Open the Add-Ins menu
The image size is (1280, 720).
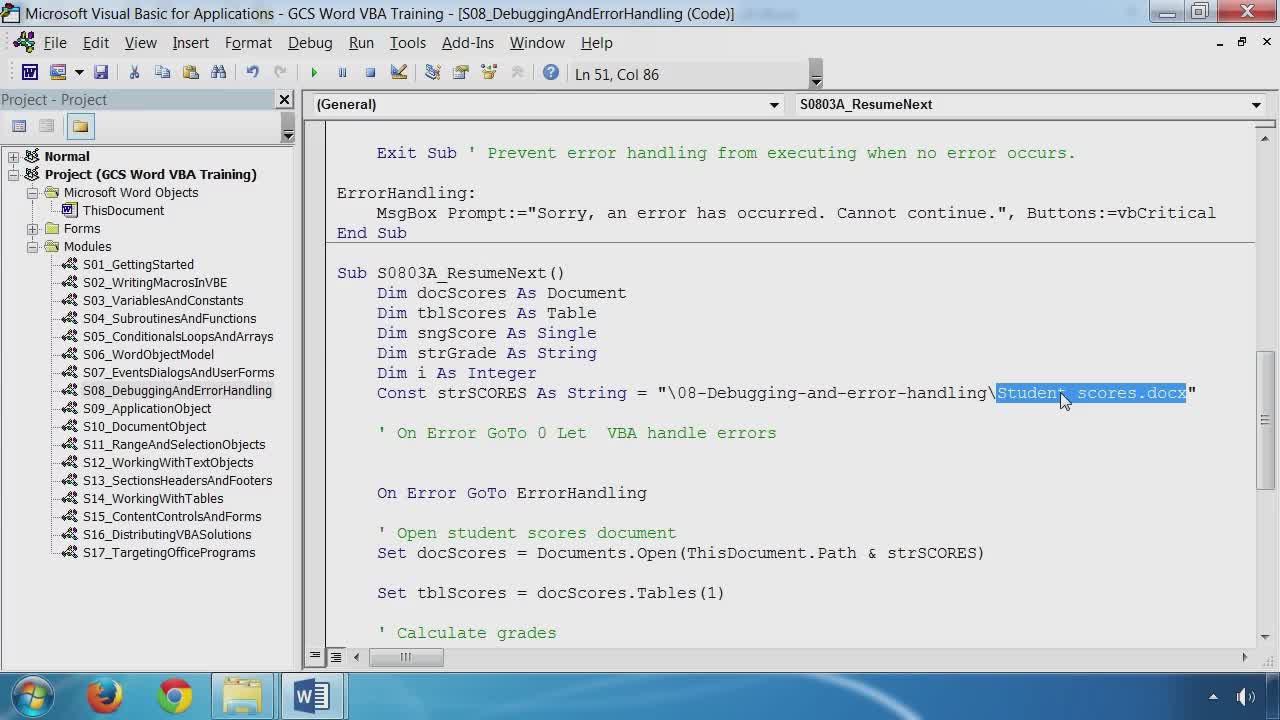[467, 43]
